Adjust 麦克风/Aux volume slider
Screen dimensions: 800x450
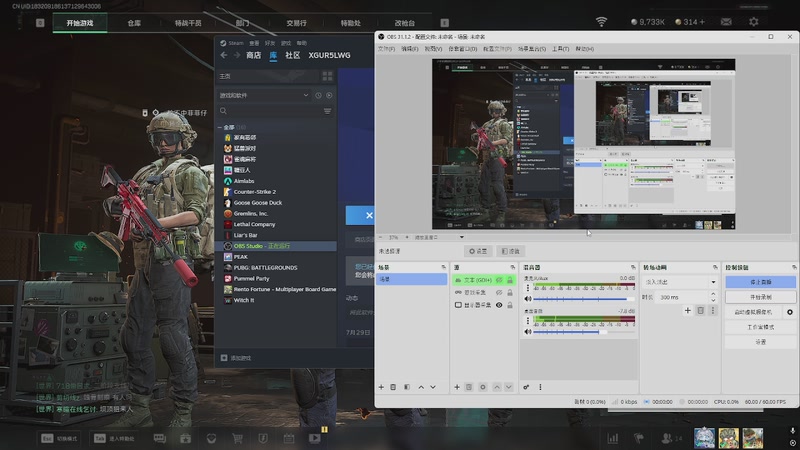click(584, 299)
